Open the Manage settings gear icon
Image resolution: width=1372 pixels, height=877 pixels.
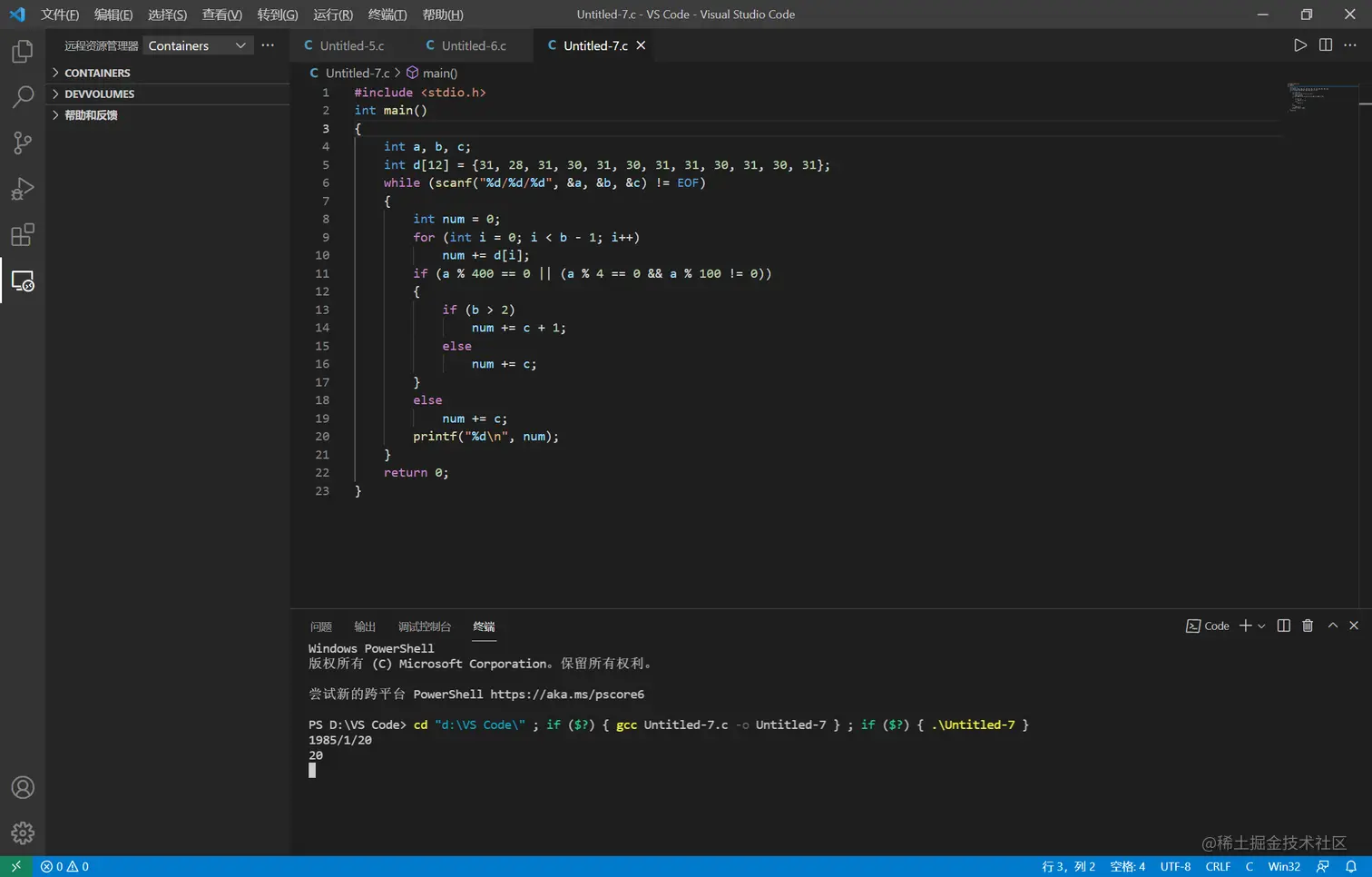point(23,833)
